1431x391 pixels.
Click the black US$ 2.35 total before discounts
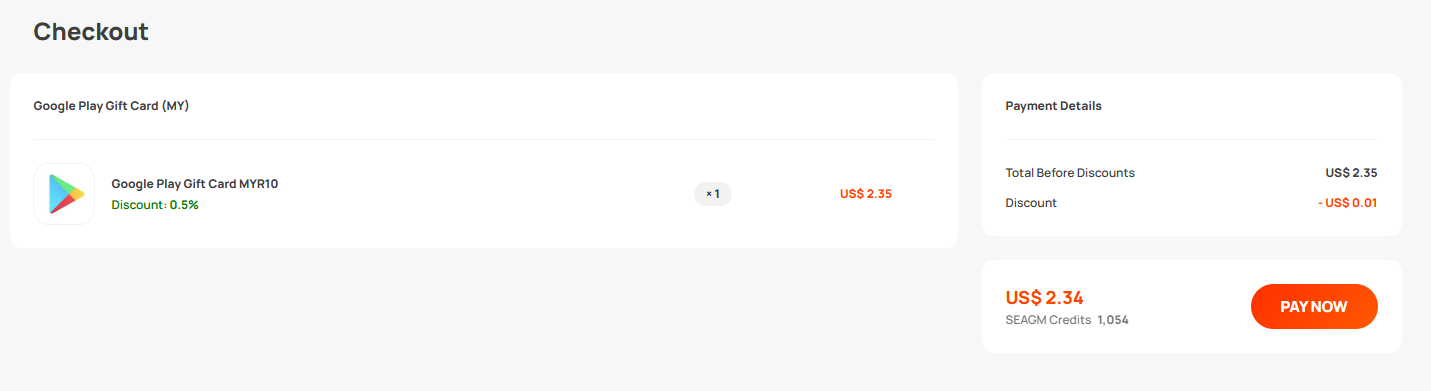[1351, 173]
